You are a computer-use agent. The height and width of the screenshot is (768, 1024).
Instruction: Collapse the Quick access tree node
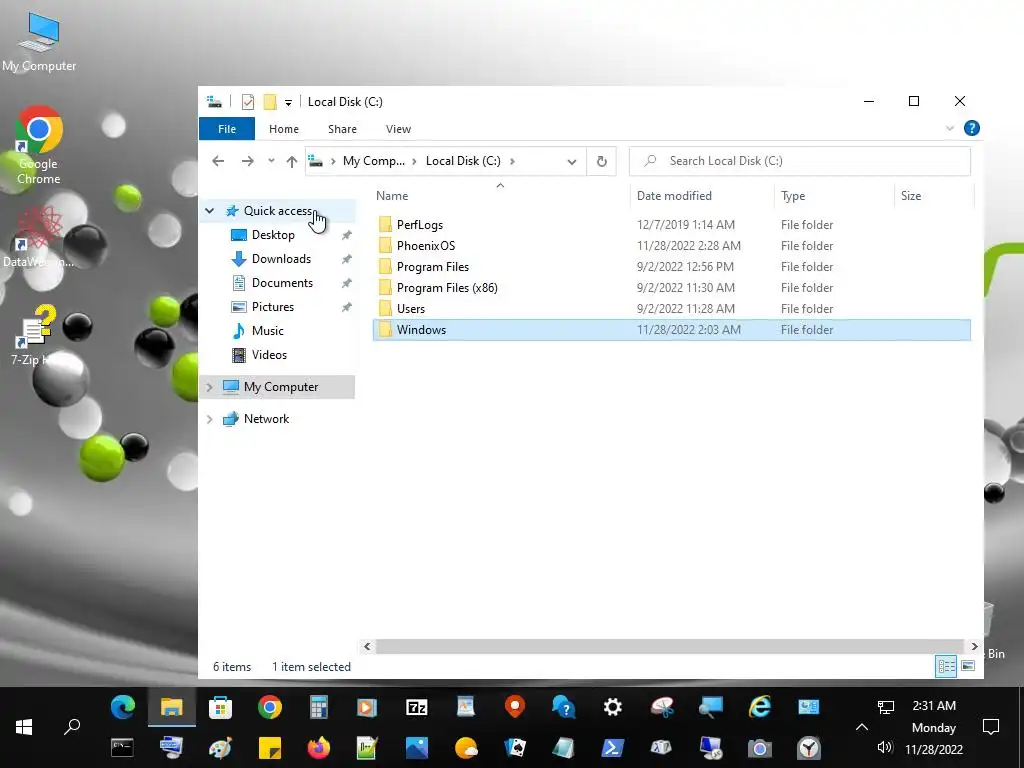pos(210,211)
